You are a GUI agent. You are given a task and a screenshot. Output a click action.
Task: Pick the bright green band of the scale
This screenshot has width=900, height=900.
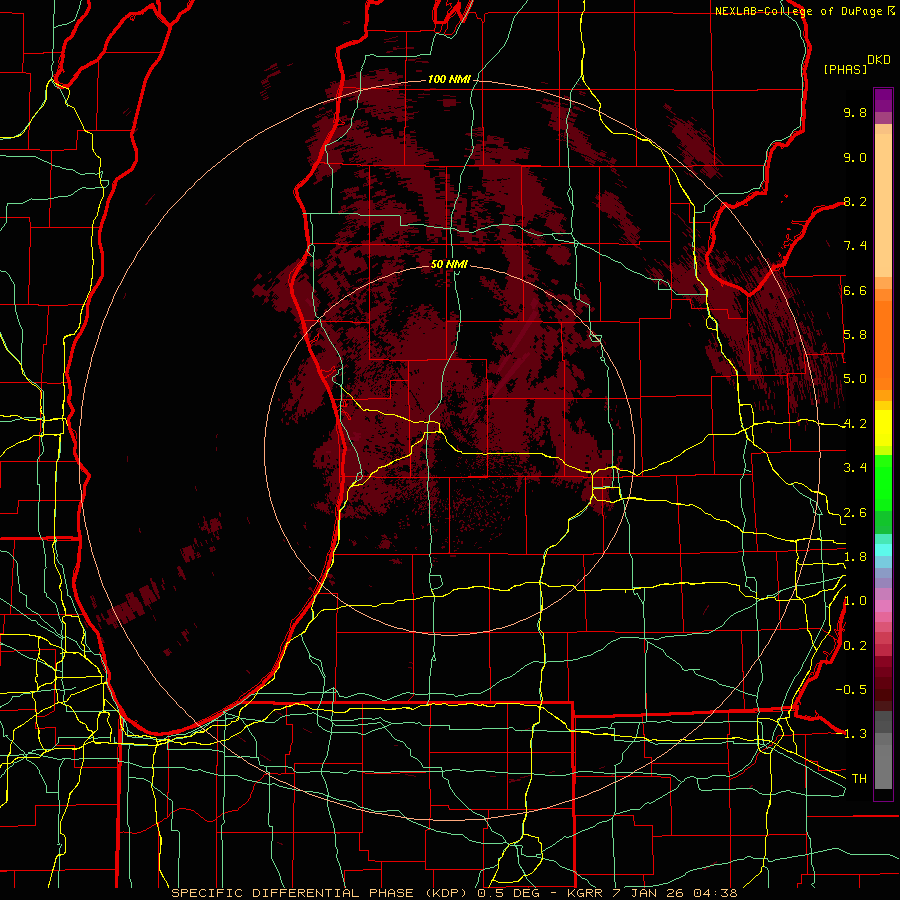coord(883,484)
